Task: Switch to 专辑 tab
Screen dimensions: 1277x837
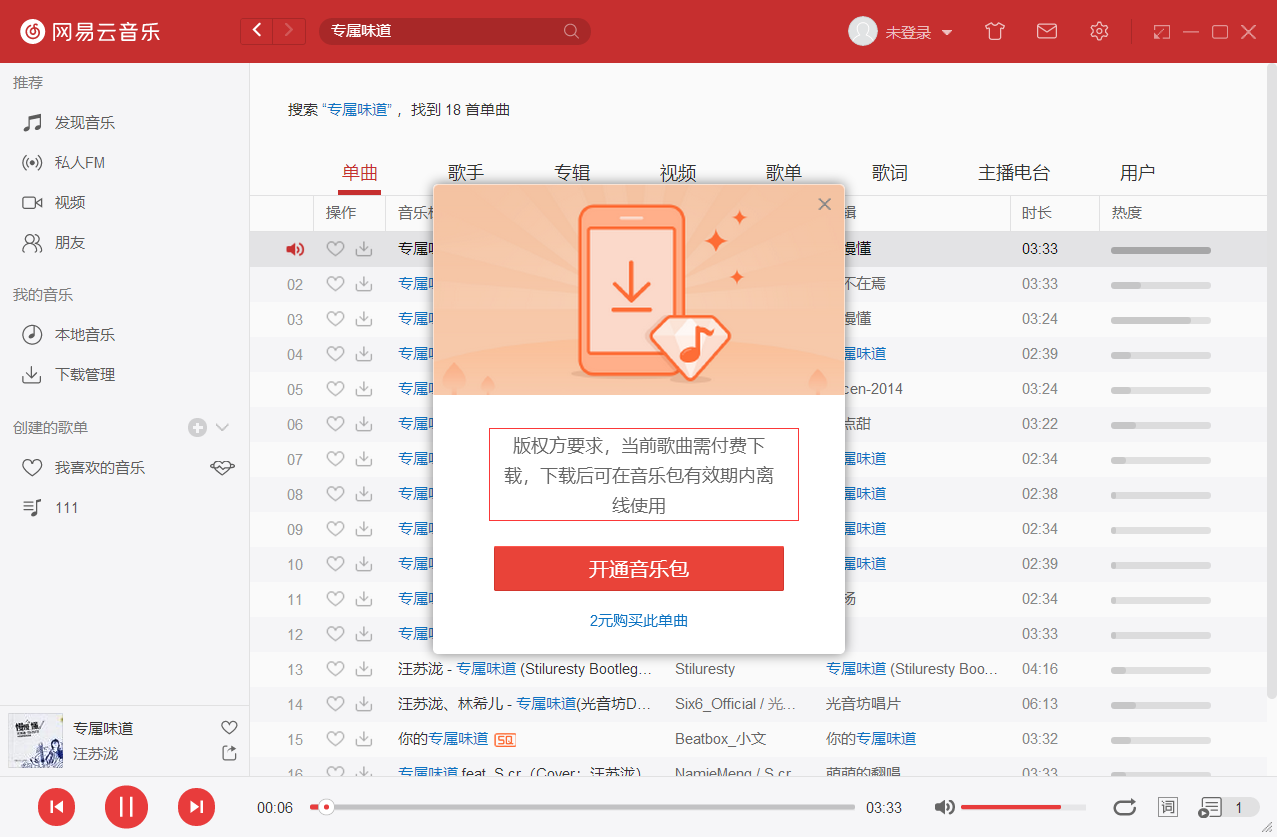Action: pos(572,173)
